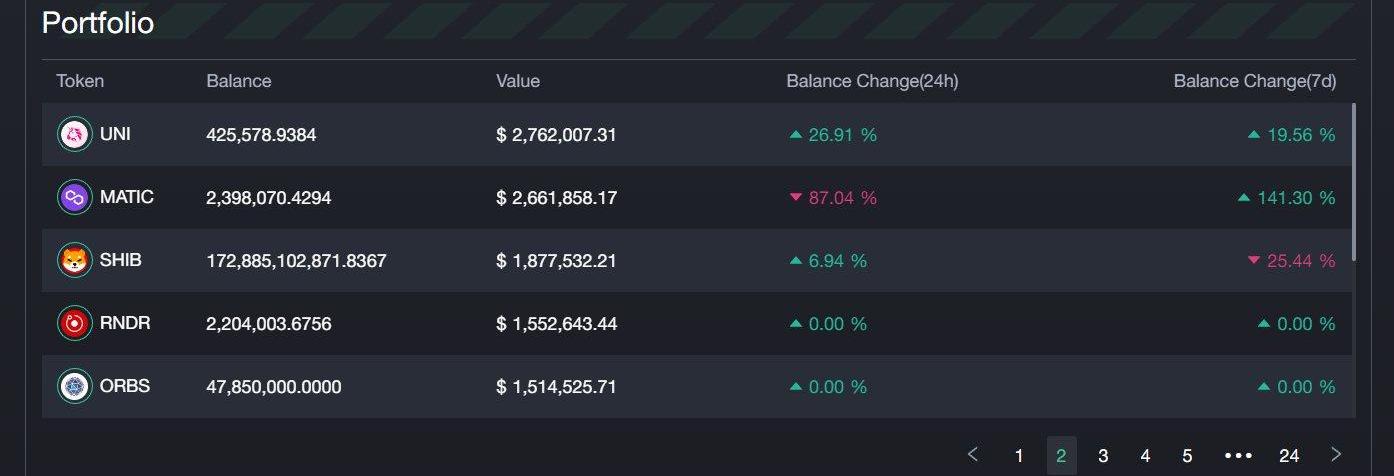Jump to page 3

pyautogui.click(x=1103, y=456)
